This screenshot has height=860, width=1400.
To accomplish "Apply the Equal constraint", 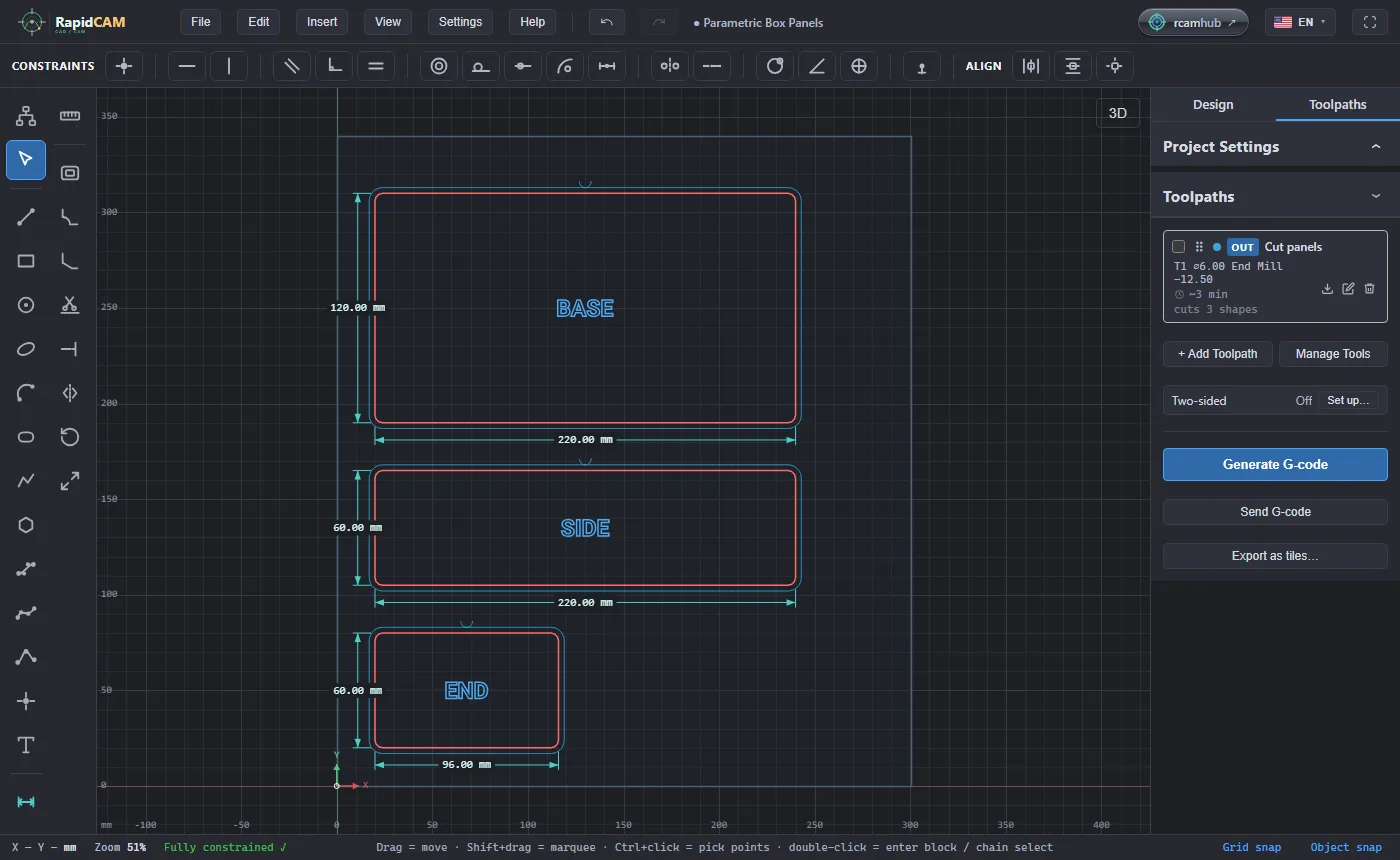I will [376, 66].
